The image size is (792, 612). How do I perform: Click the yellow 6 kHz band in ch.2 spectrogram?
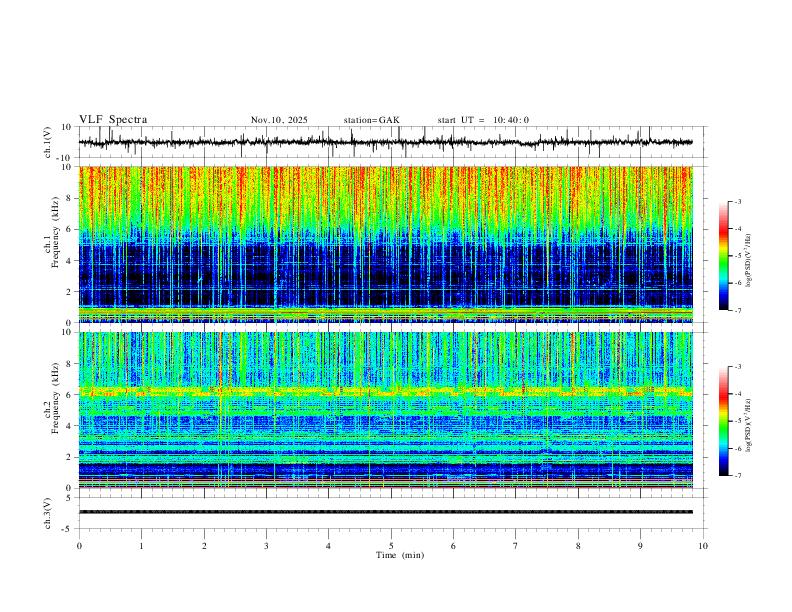click(386, 391)
